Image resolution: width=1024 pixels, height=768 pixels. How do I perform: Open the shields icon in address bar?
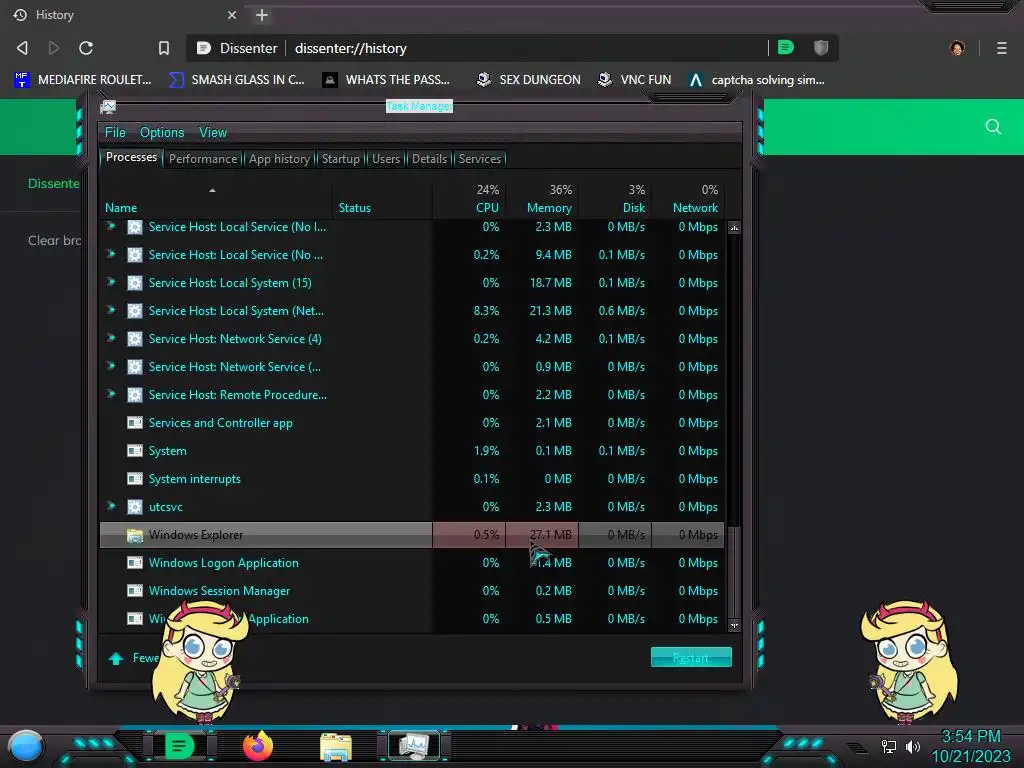821,47
